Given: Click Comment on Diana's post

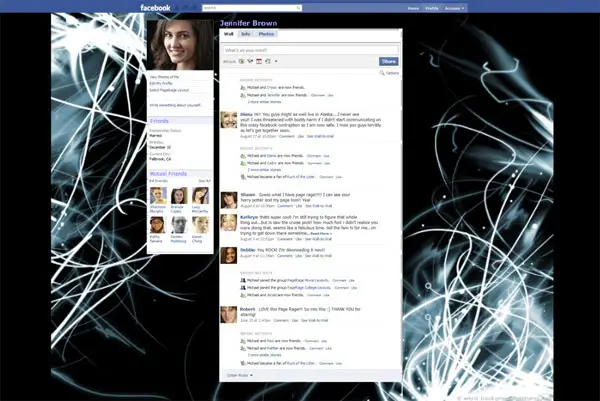Looking at the screenshot, I should tap(287, 136).
